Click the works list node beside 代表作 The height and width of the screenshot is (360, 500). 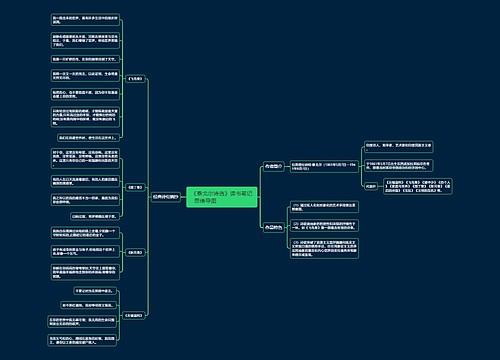418,186
